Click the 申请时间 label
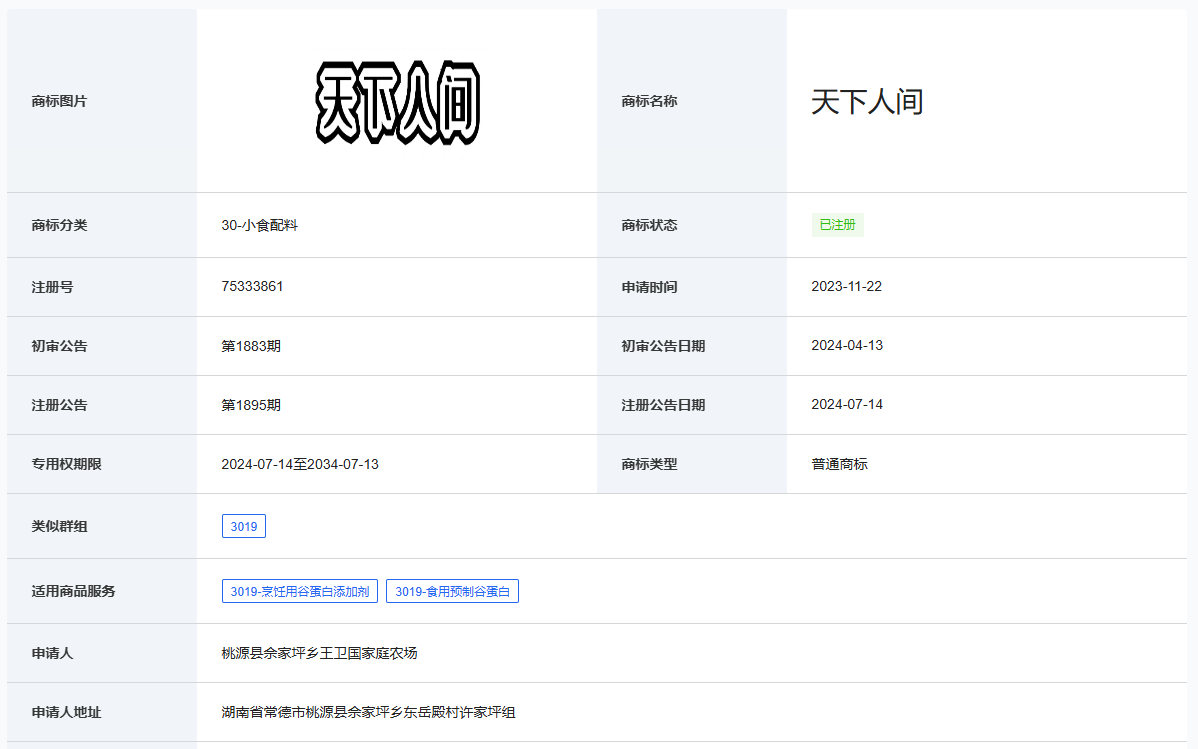 pyautogui.click(x=649, y=287)
